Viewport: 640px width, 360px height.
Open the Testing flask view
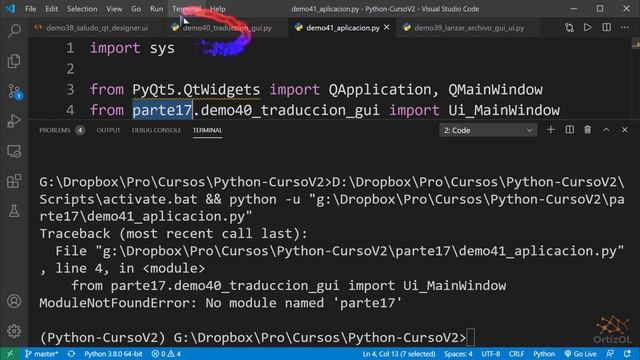pos(14,211)
